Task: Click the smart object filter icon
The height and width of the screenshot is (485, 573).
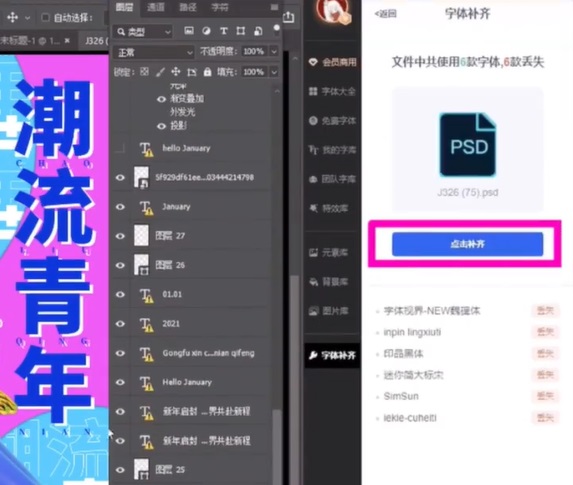Action: click(258, 31)
